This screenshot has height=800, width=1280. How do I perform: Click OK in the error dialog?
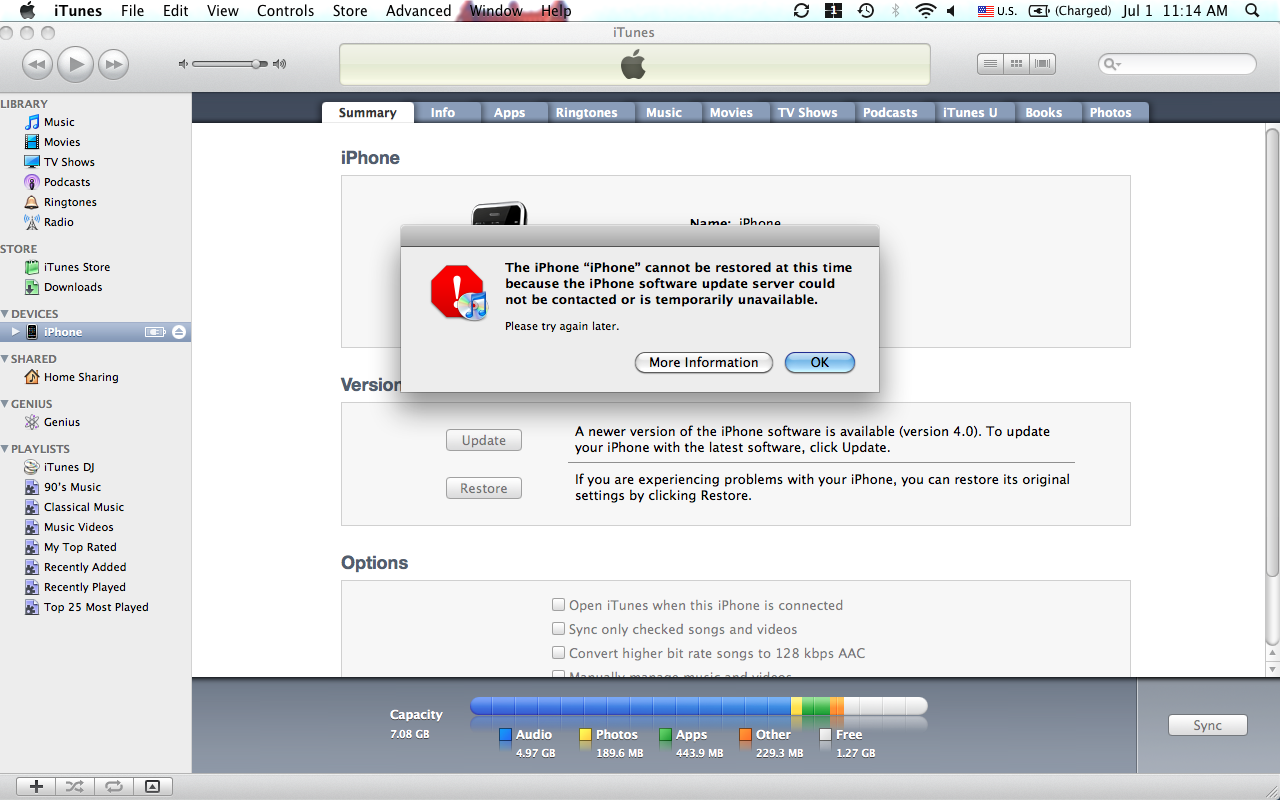pos(820,362)
